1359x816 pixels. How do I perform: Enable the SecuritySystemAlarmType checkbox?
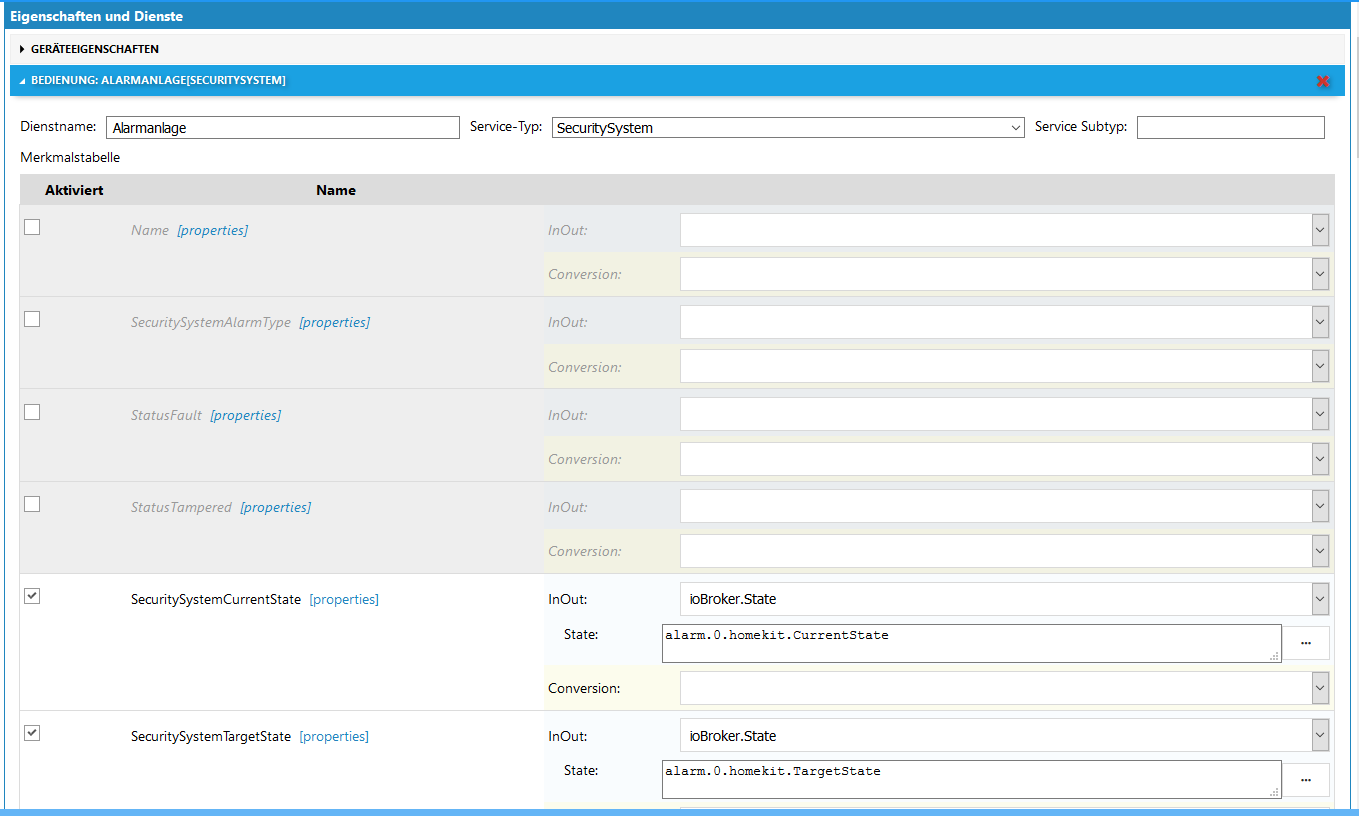click(x=32, y=319)
